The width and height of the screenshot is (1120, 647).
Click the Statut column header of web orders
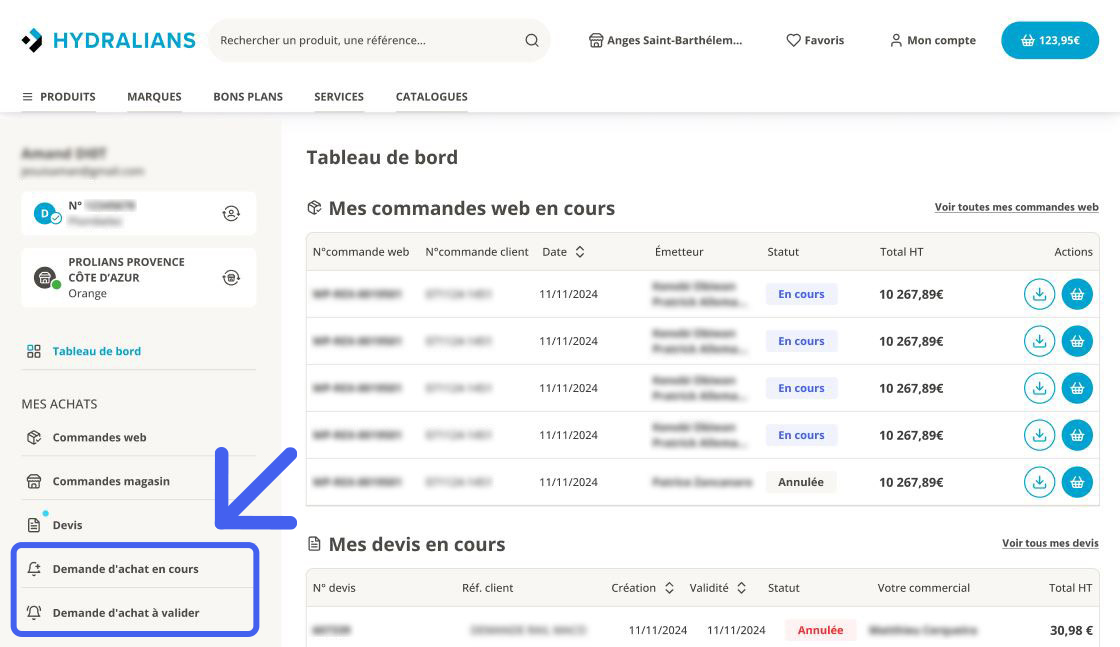coord(783,252)
